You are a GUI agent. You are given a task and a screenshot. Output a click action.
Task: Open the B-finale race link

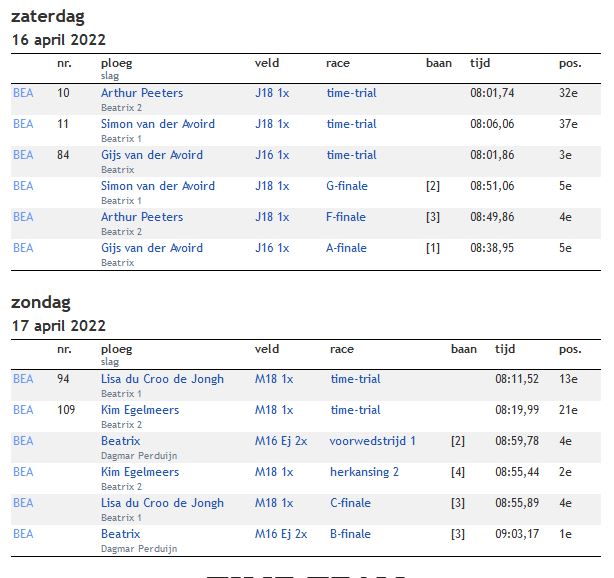(x=350, y=533)
